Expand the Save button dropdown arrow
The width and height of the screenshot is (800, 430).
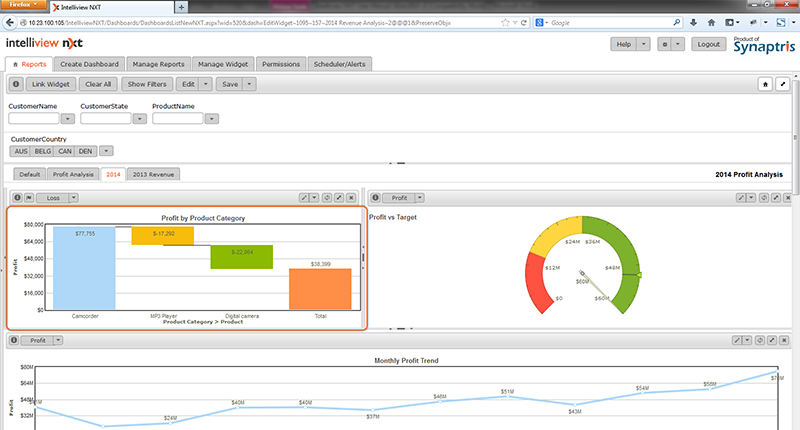[250, 85]
